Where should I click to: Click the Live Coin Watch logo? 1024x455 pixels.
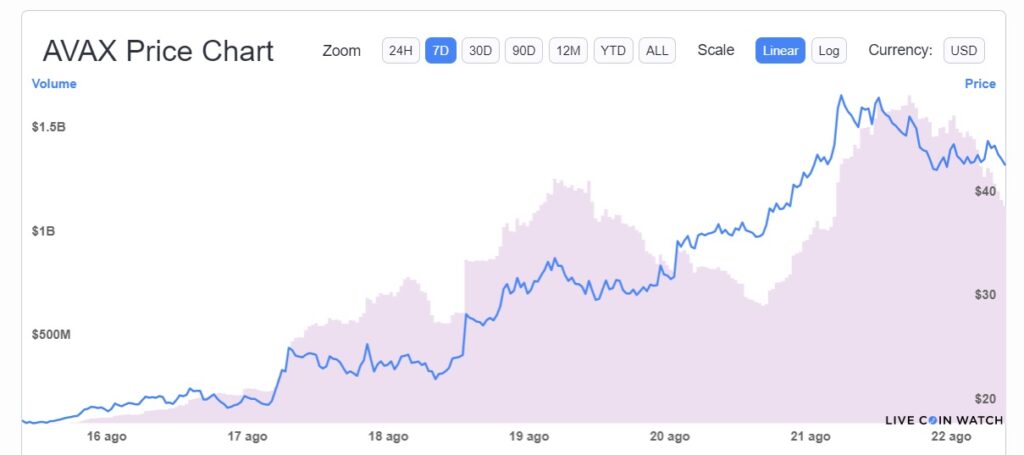pos(943,420)
